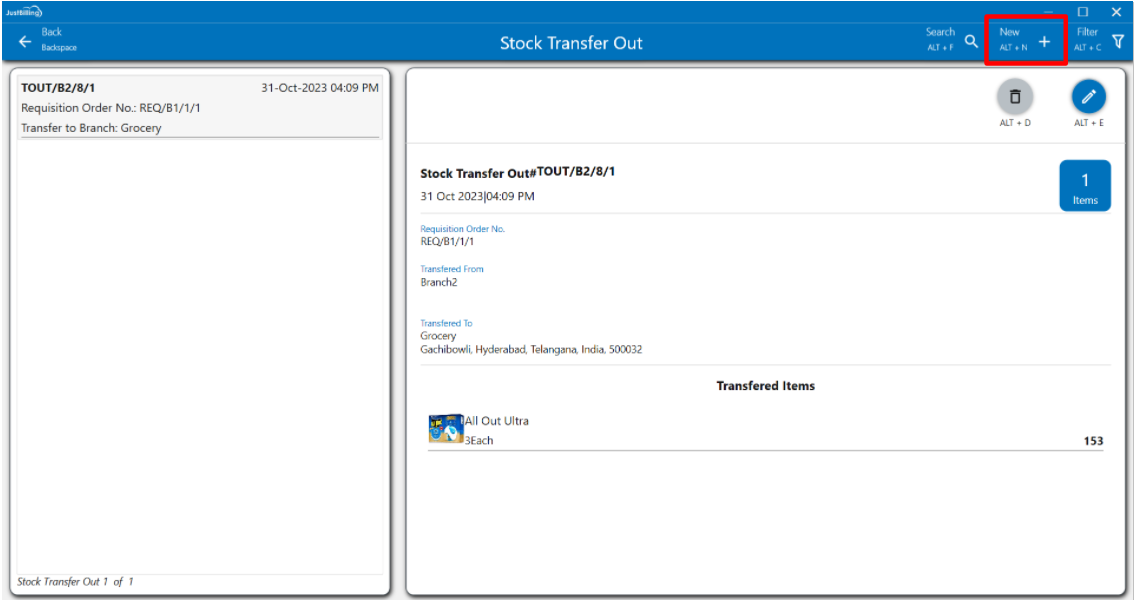Screen dimensions: 1134x600
Task: Delete the transfer using the trash icon
Action: point(1015,97)
